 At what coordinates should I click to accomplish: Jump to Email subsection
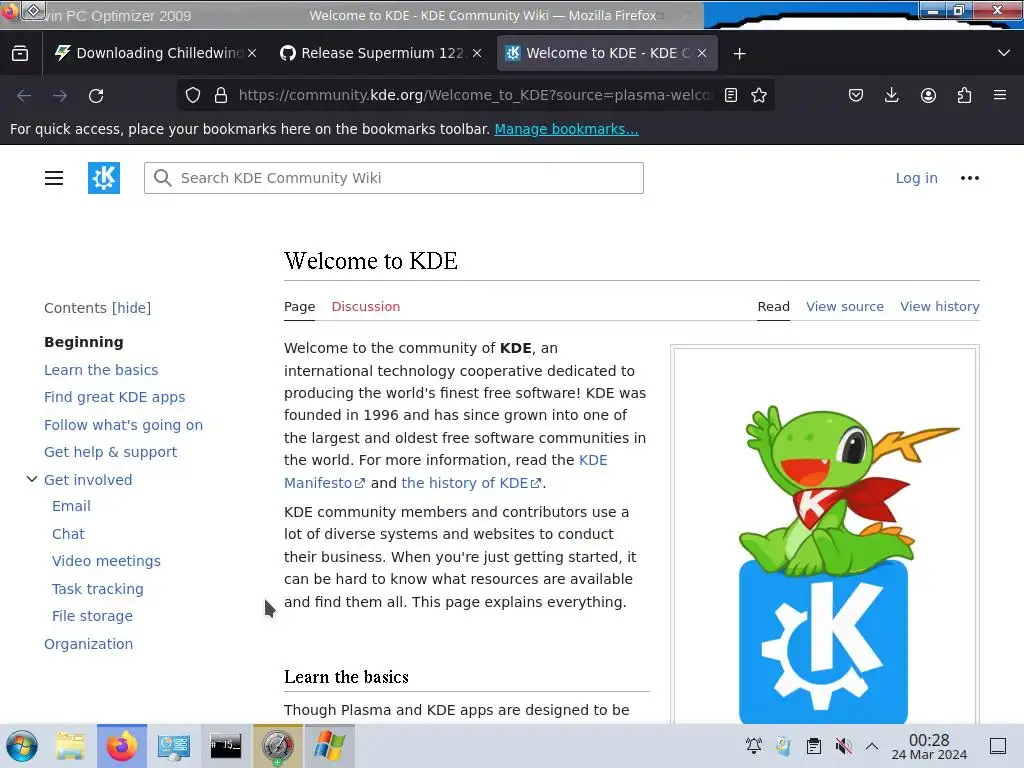[71, 506]
